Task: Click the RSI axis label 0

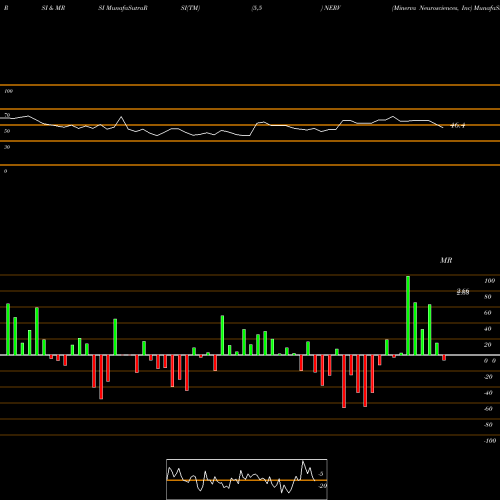Action: [5, 171]
